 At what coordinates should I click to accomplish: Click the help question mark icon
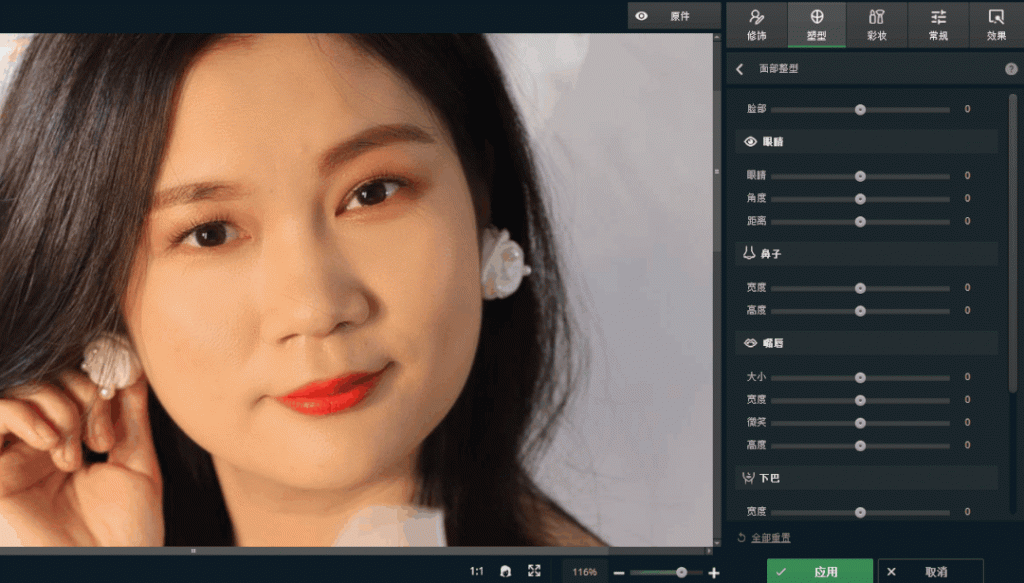tap(1011, 69)
